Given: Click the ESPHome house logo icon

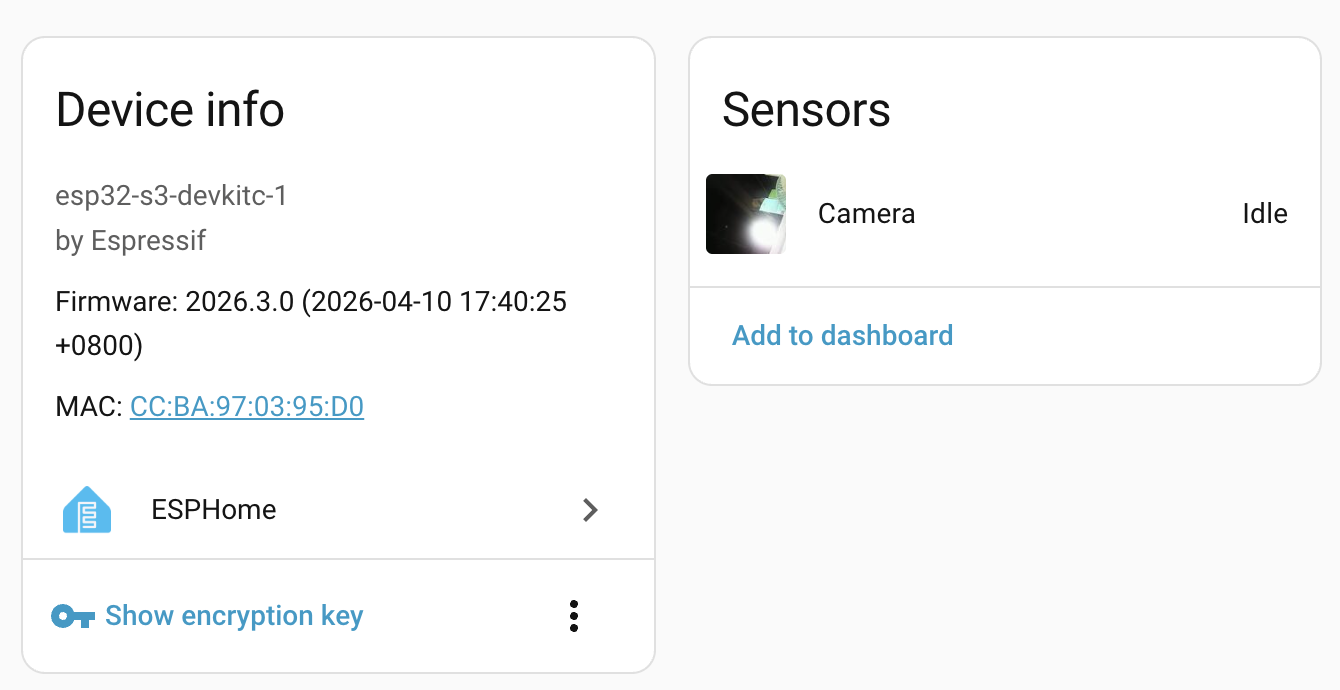Looking at the screenshot, I should 87,510.
